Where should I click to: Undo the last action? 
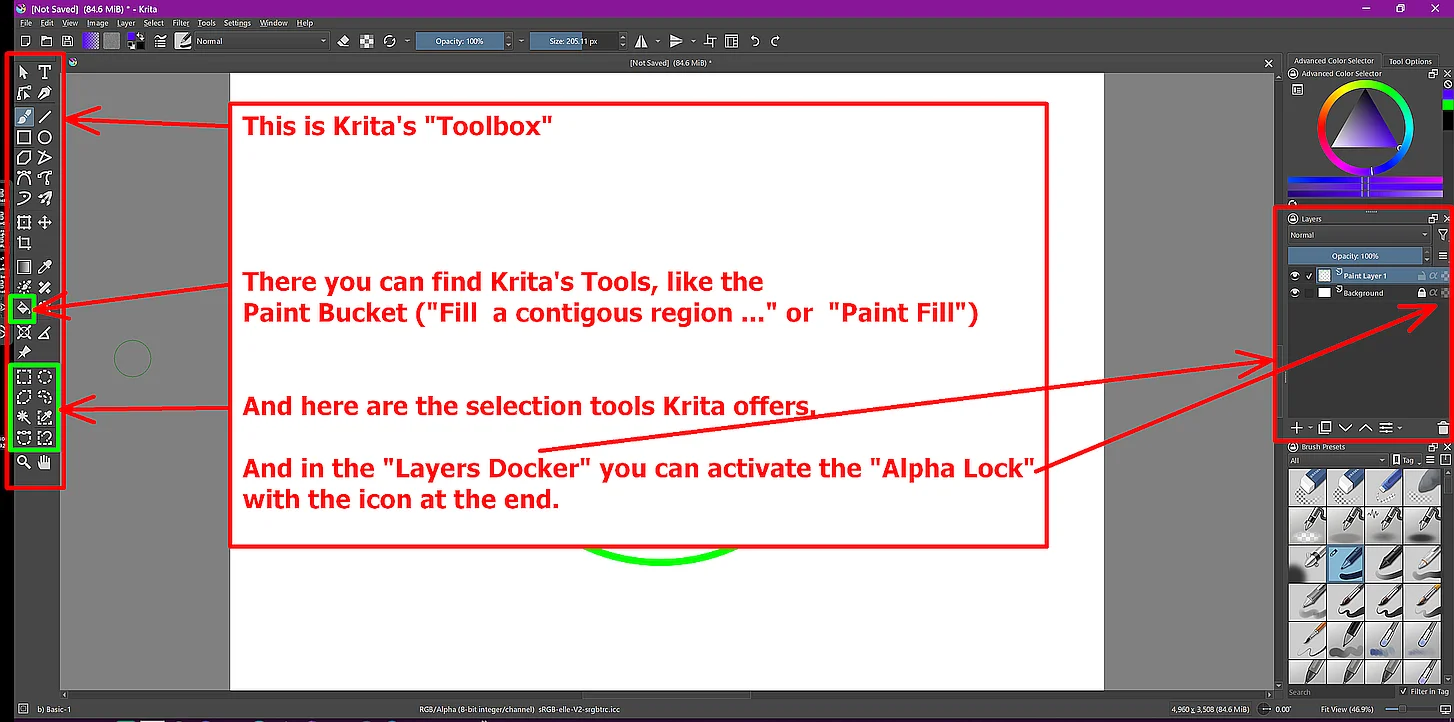[x=755, y=41]
